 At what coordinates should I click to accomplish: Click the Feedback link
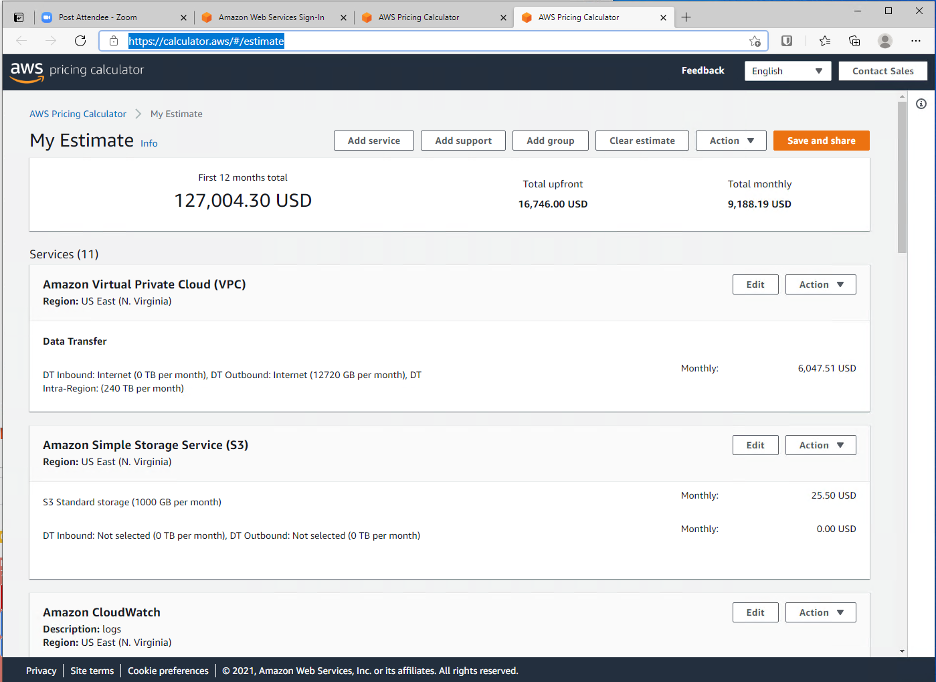point(703,70)
